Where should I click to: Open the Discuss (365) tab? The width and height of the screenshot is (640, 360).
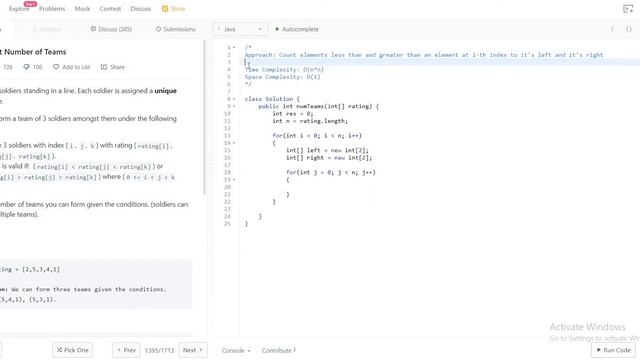pos(111,29)
